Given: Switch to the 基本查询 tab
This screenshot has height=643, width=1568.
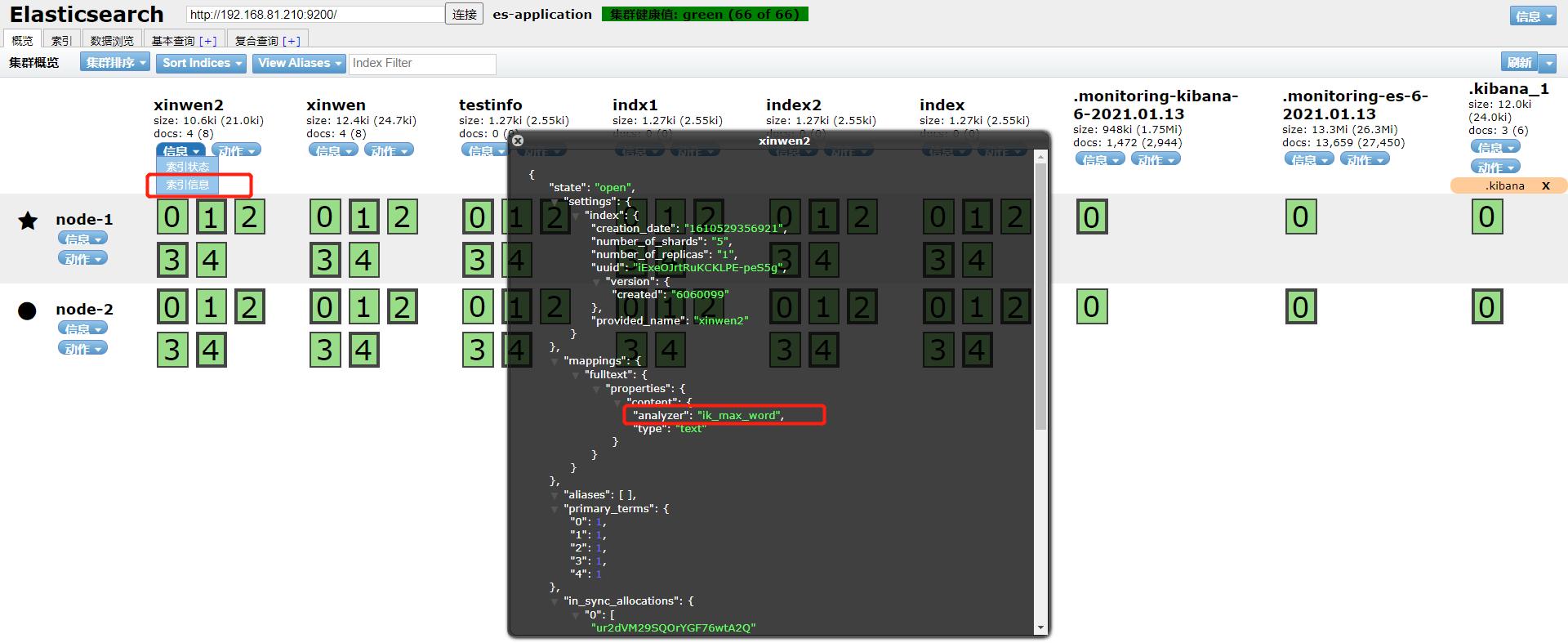Looking at the screenshot, I should [x=184, y=40].
